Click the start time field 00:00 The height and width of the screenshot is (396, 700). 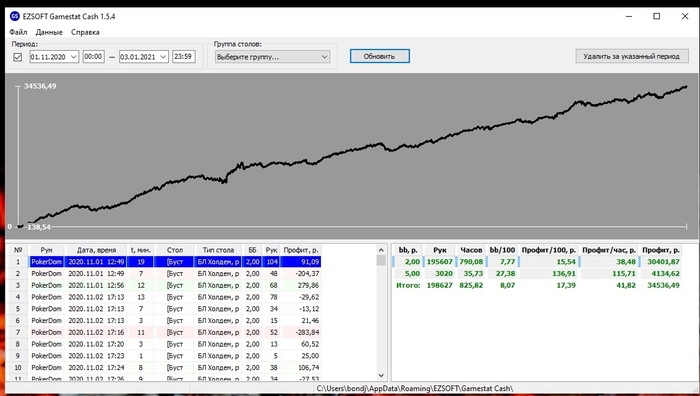[93, 57]
